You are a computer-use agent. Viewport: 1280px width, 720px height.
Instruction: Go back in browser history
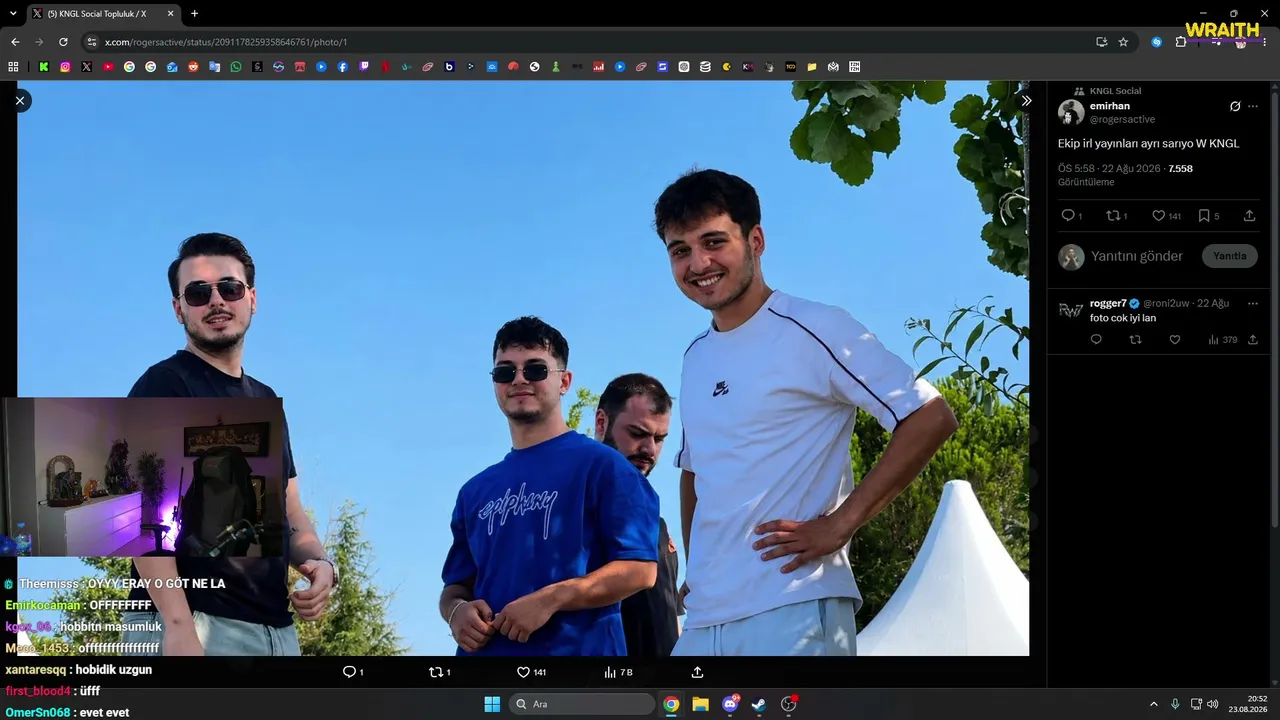pyautogui.click(x=15, y=42)
